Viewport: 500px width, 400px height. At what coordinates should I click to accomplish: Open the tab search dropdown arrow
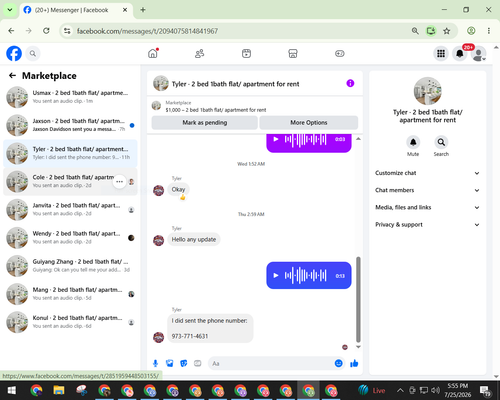[x=10, y=10]
